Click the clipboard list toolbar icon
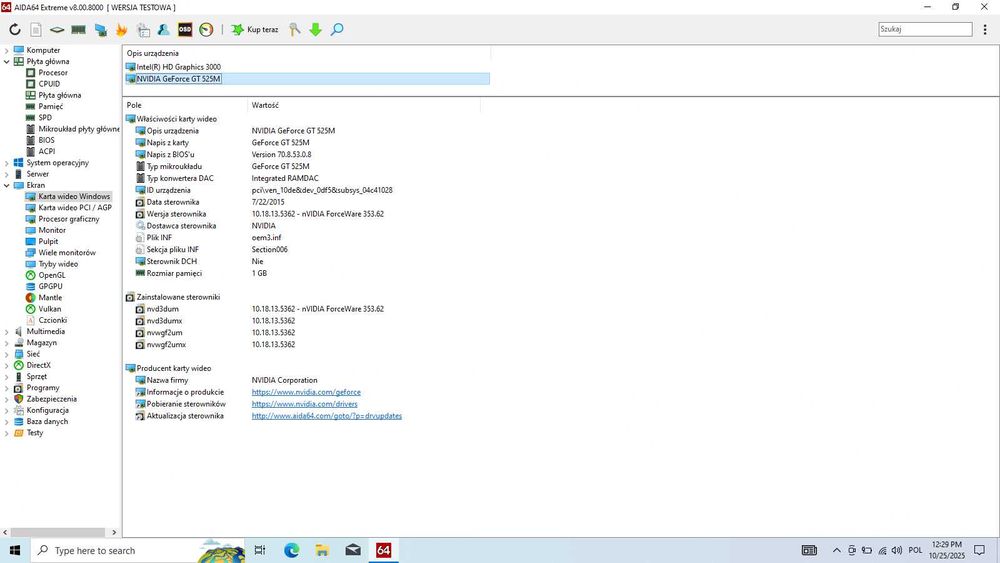The width and height of the screenshot is (1000, 563). (x=143, y=29)
